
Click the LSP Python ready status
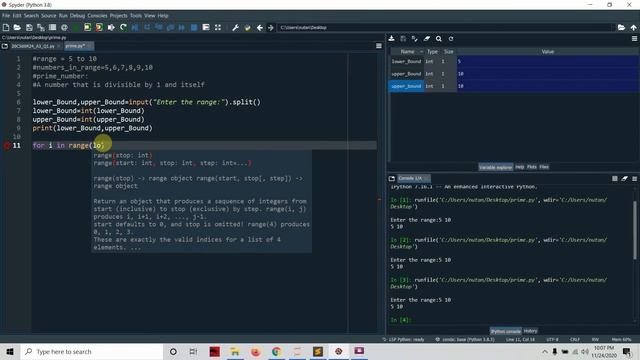403,339
